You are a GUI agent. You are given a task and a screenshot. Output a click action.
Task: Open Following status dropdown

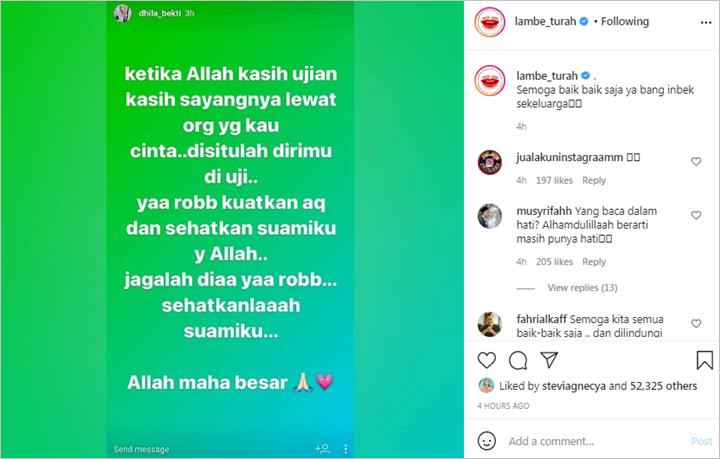pyautogui.click(x=624, y=22)
